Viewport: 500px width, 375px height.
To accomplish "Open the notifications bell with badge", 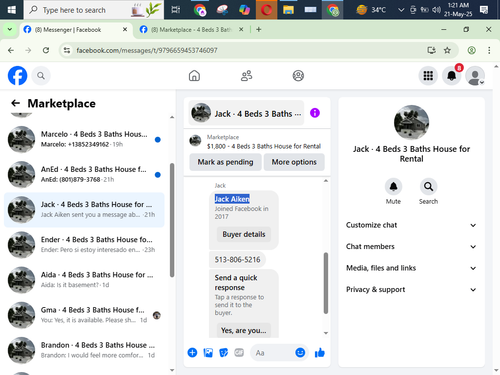I will point(451,76).
